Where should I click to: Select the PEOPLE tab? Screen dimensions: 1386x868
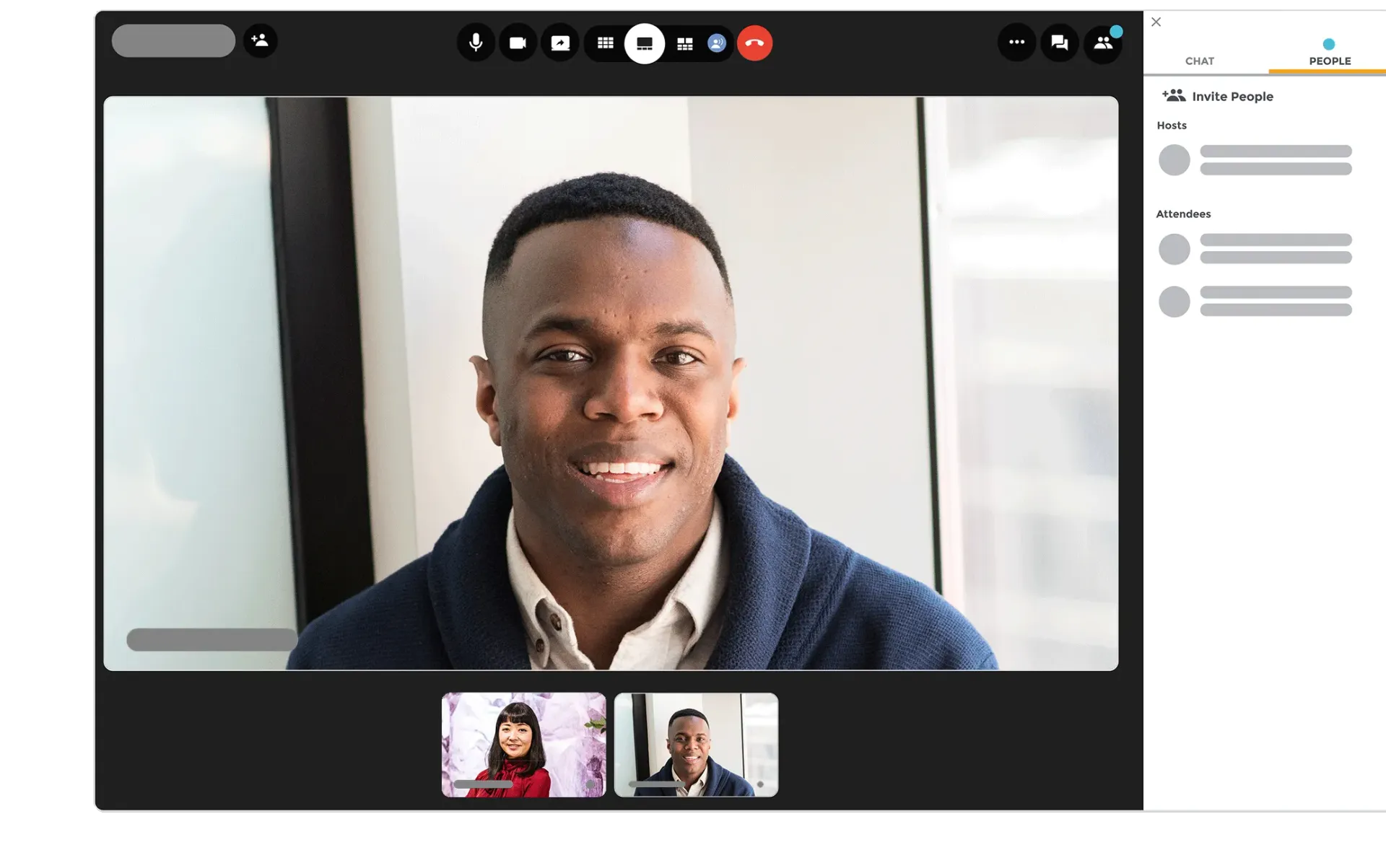tap(1329, 61)
